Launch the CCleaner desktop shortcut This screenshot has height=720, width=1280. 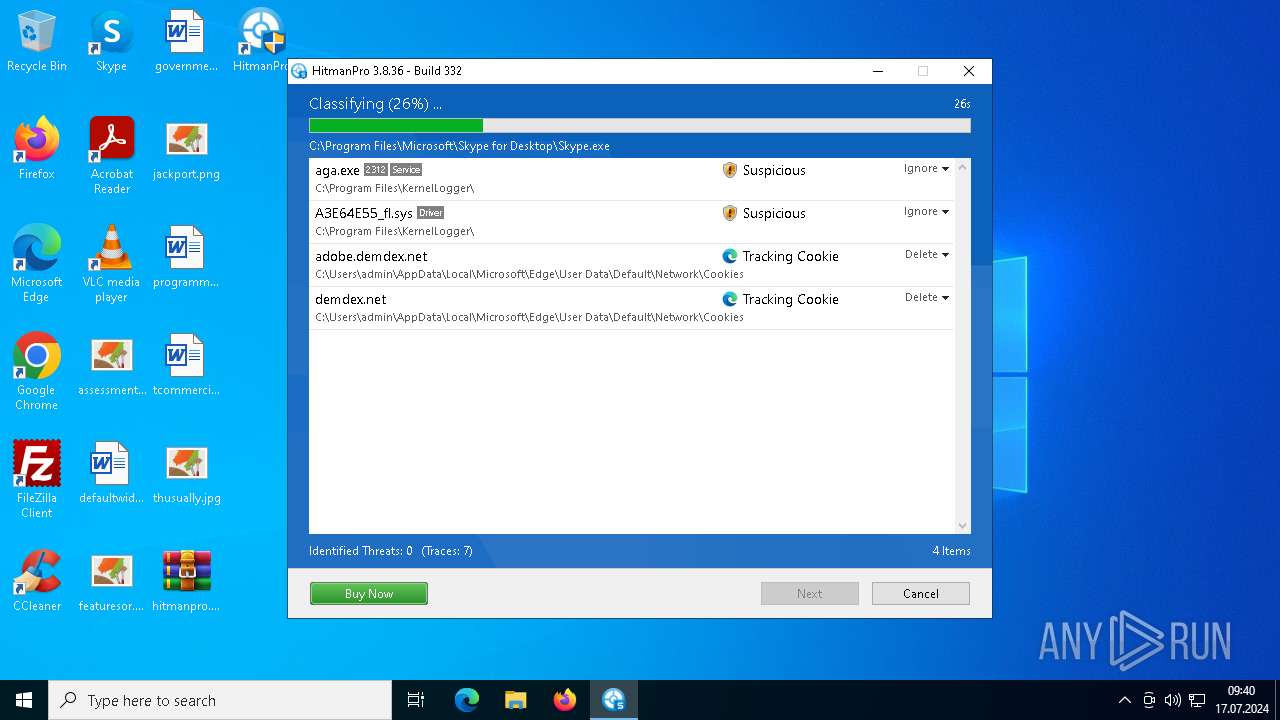pos(37,581)
